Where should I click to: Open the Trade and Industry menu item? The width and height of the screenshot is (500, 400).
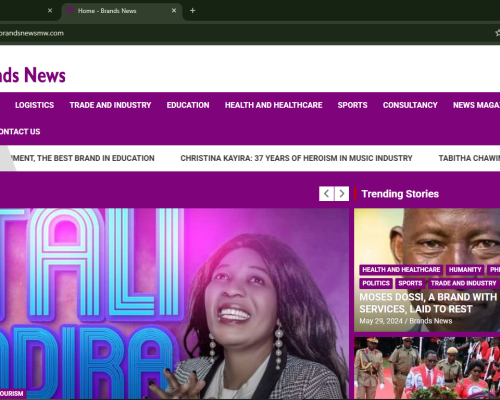110,105
